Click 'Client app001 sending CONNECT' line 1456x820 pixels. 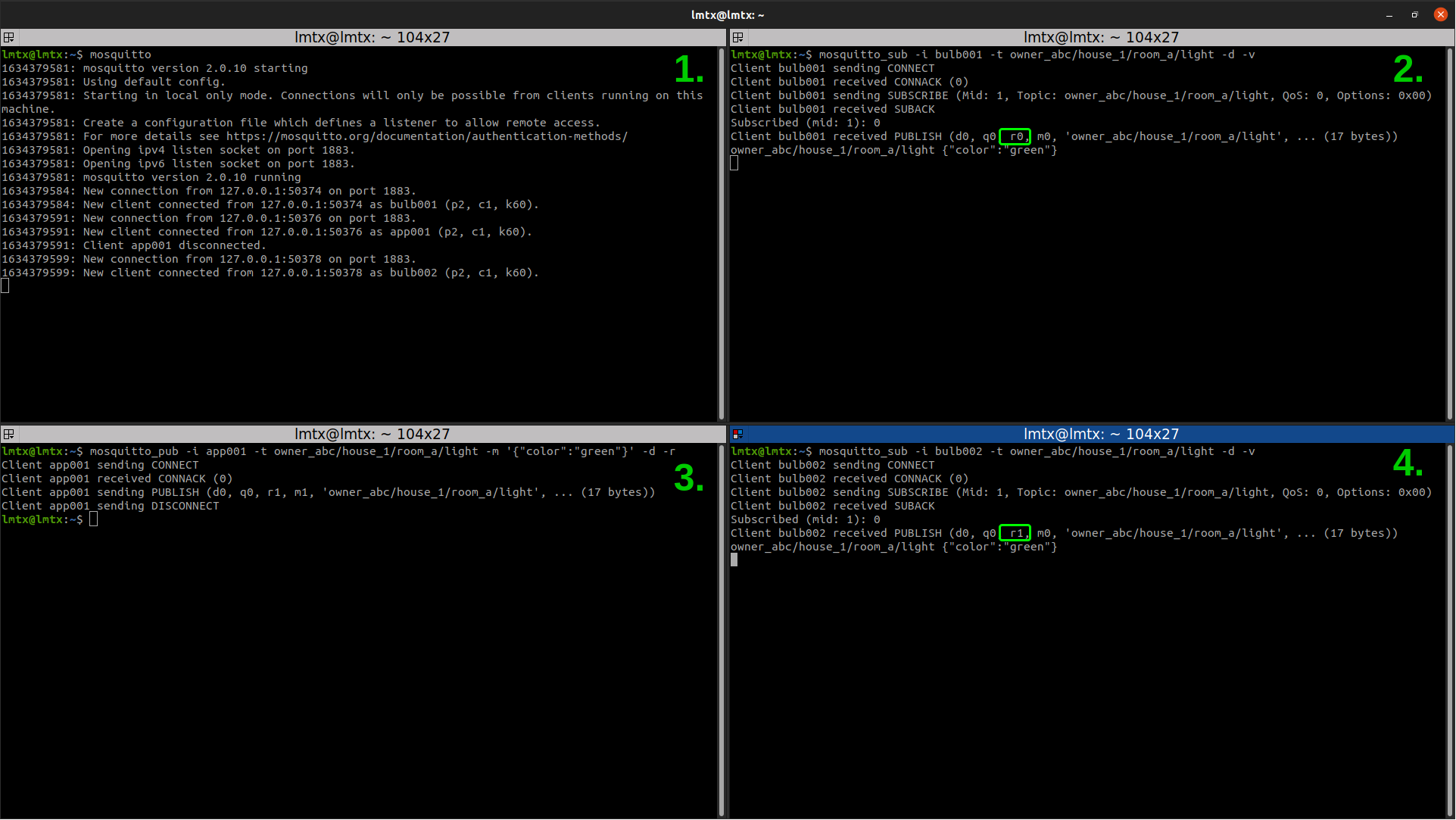click(x=100, y=465)
